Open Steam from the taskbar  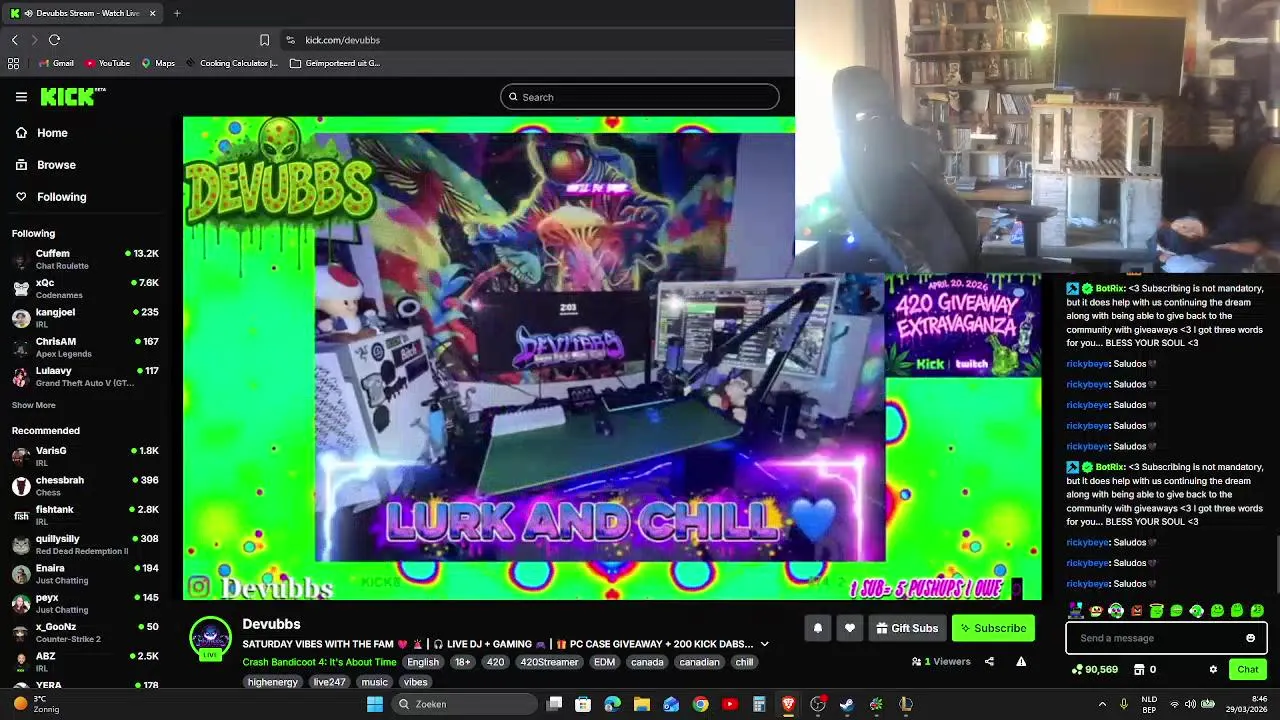point(847,704)
